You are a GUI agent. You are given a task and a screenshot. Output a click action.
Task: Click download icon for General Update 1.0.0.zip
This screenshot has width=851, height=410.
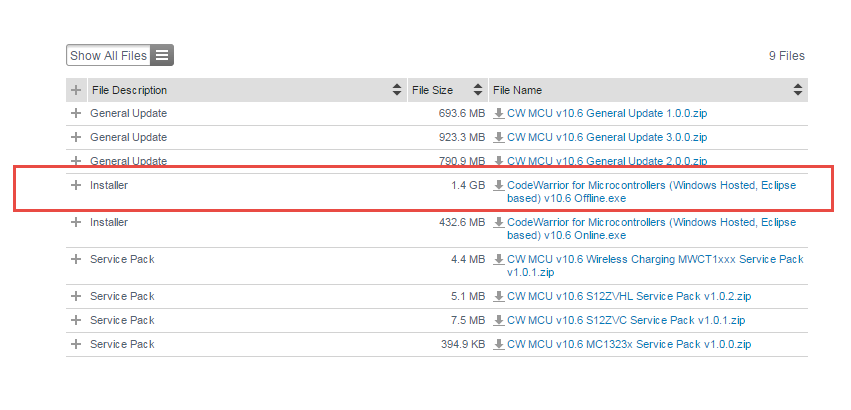tap(498, 113)
